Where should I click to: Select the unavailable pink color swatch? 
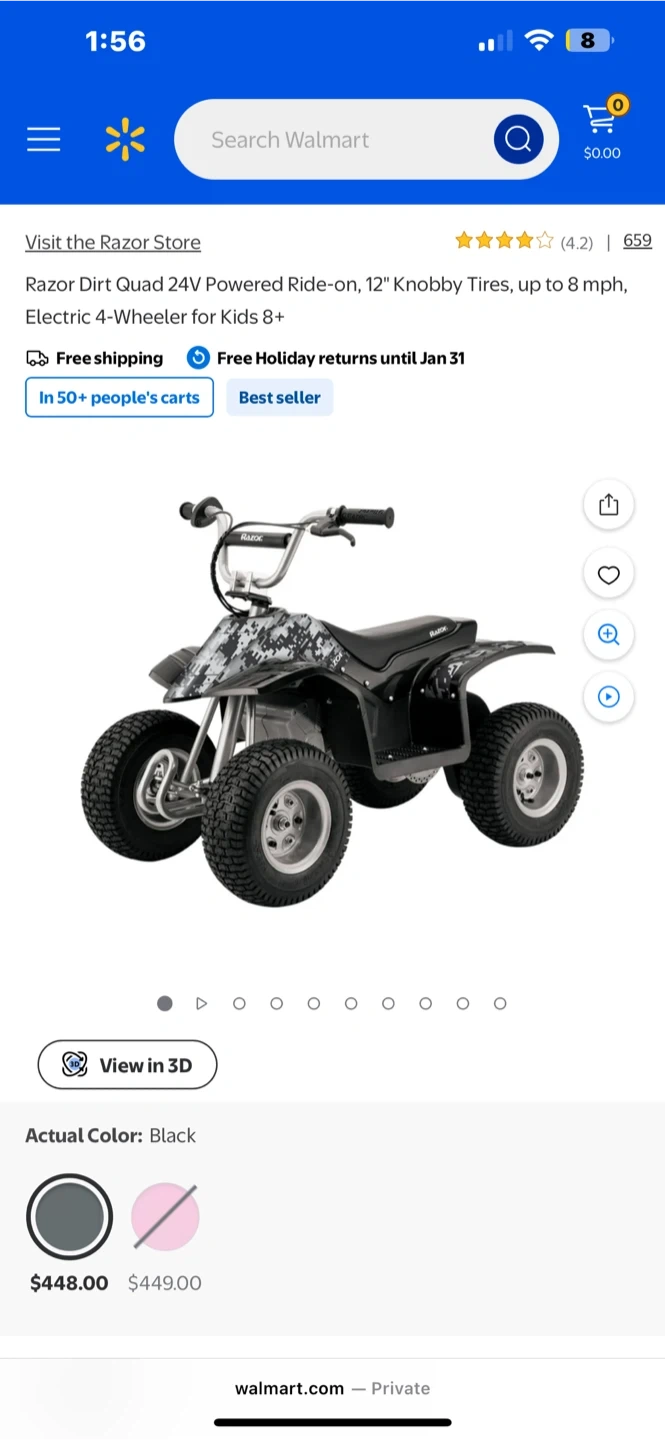(x=165, y=1217)
